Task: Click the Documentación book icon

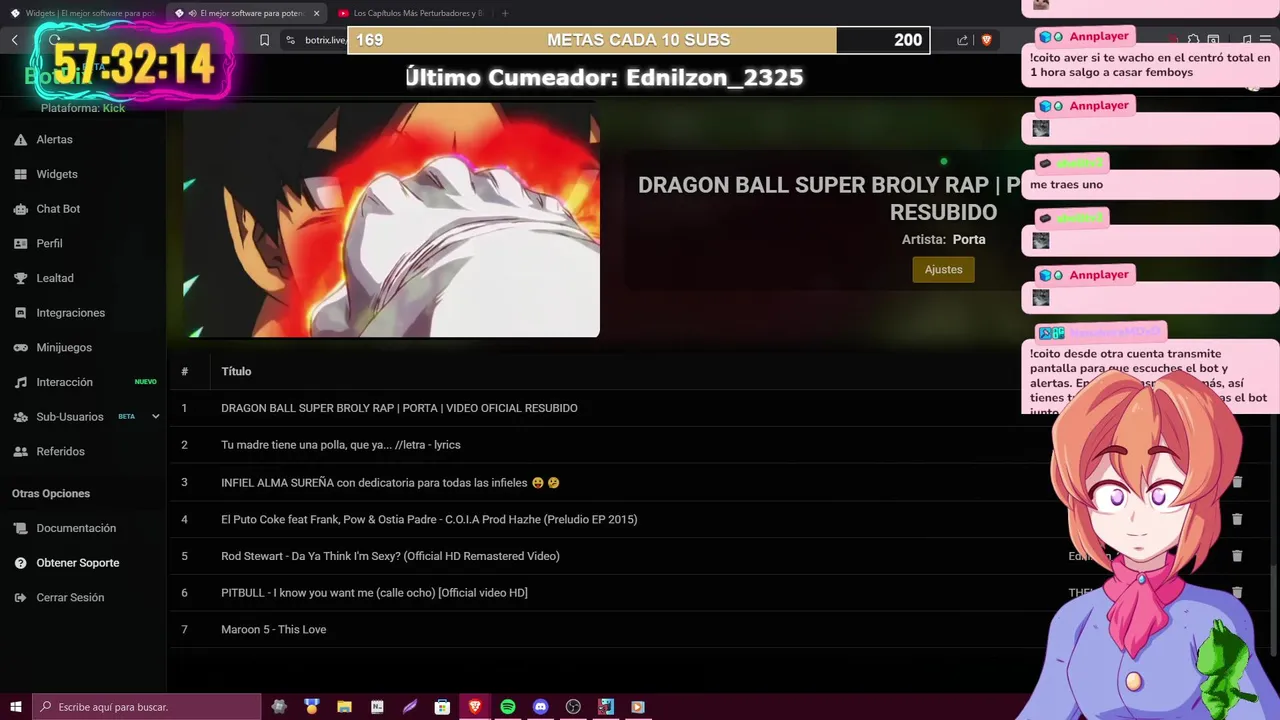Action: (20, 528)
